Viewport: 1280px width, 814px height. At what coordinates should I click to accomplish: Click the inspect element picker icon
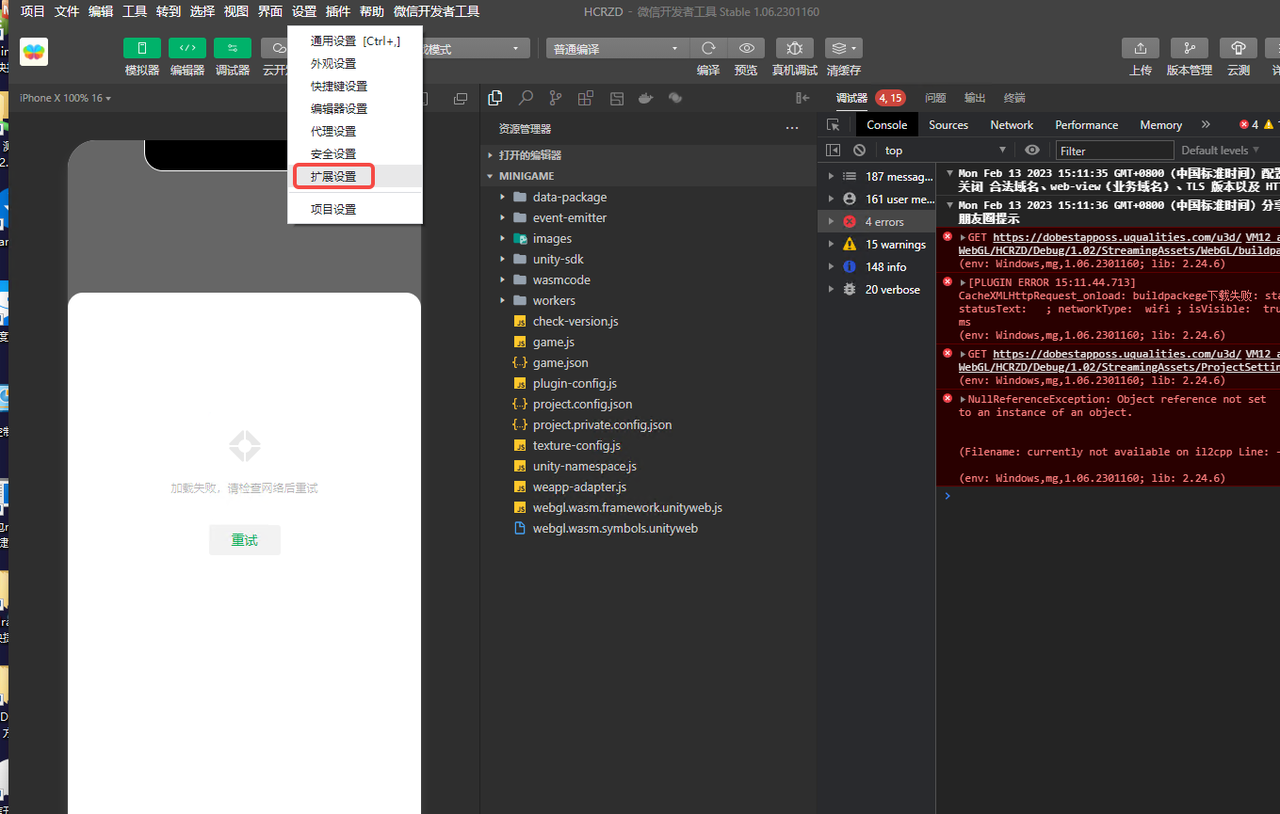click(x=833, y=125)
